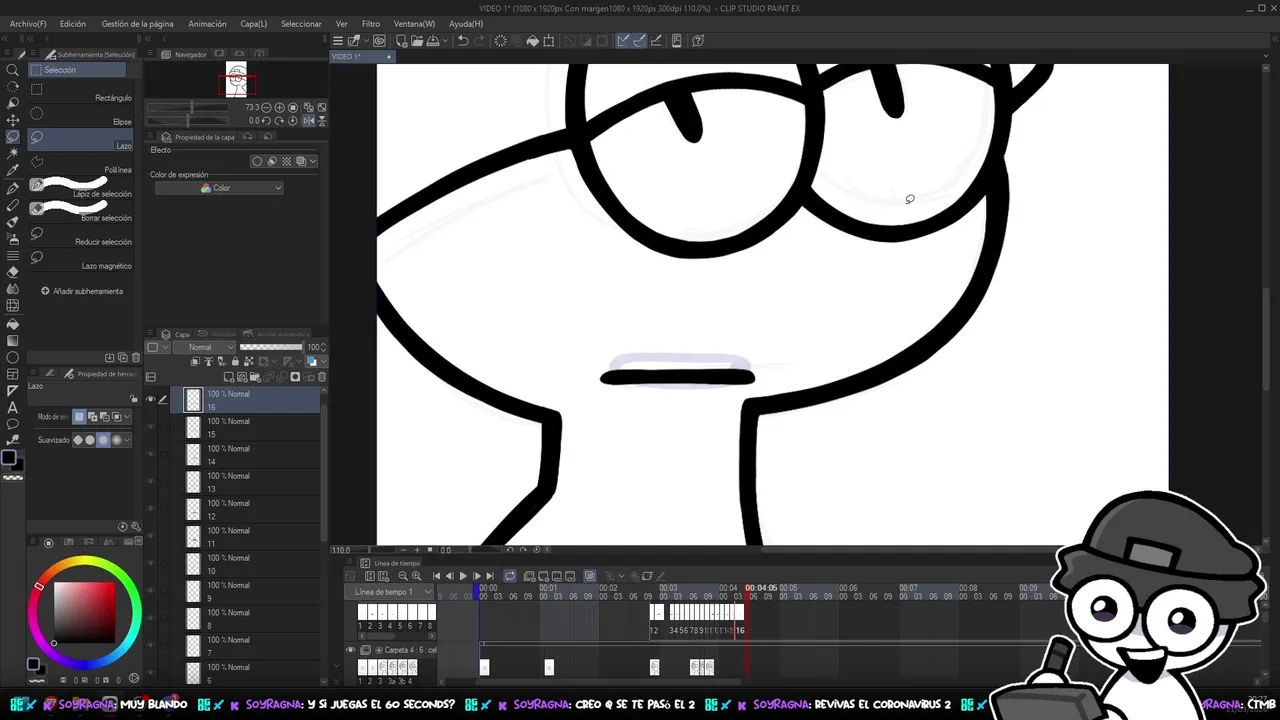Screen dimensions: 1280x720
Task: Expand the Suavizado options arrow
Action: click(129, 440)
